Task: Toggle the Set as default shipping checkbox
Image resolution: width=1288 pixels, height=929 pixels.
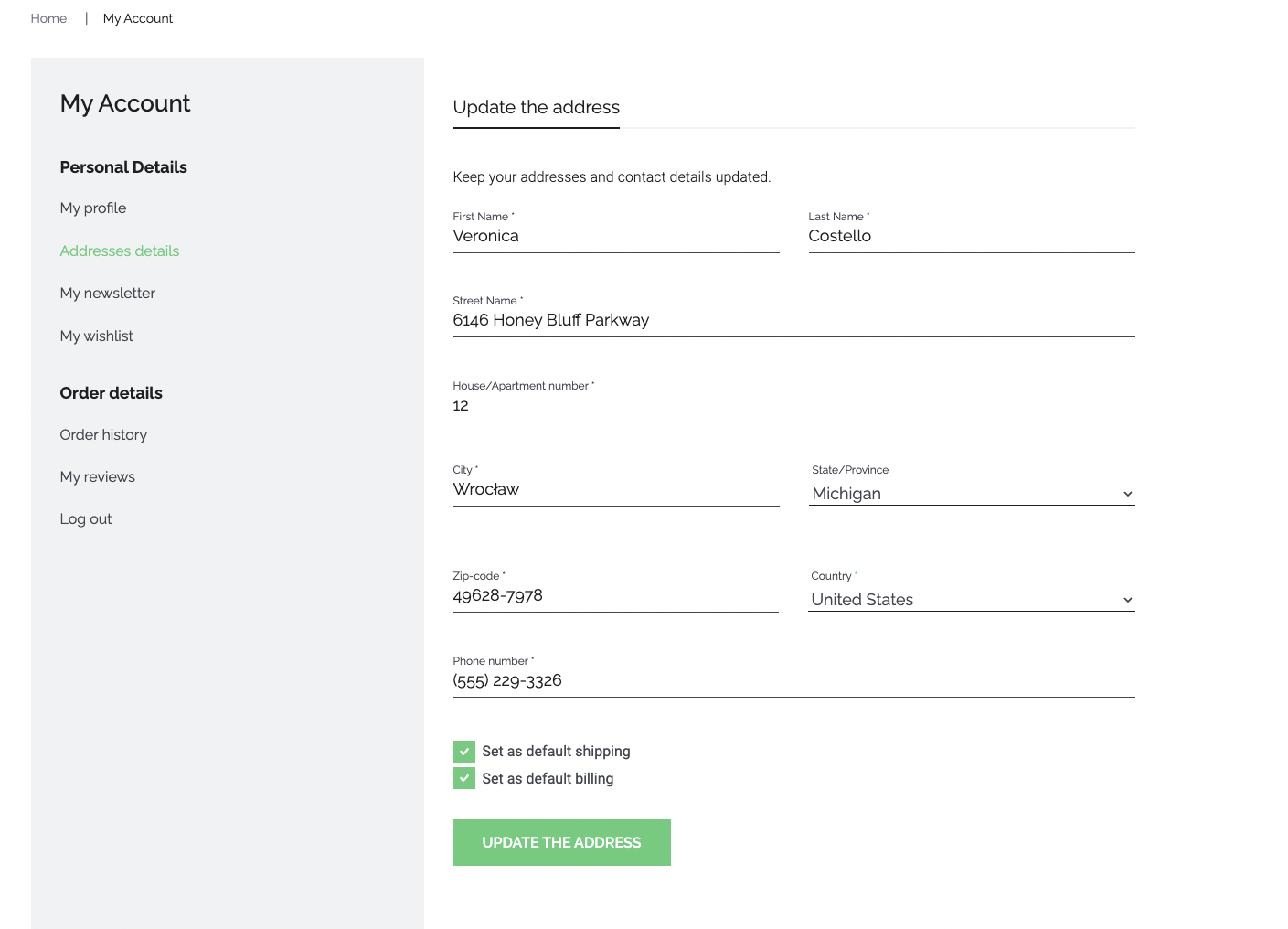Action: [x=464, y=752]
